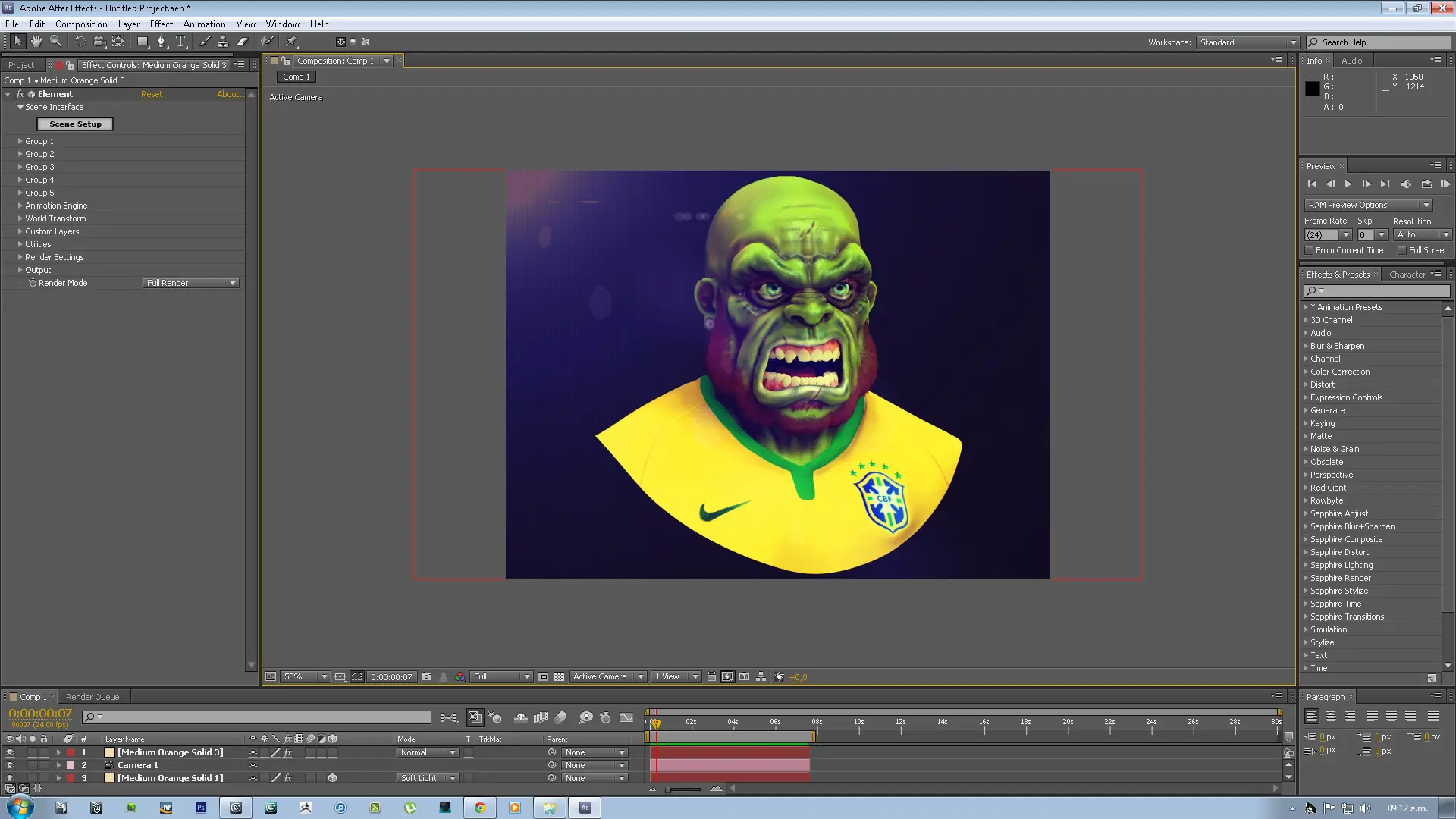Screen dimensions: 1456x819
Task: Select the Clone Stamp tool
Action: coord(223,42)
